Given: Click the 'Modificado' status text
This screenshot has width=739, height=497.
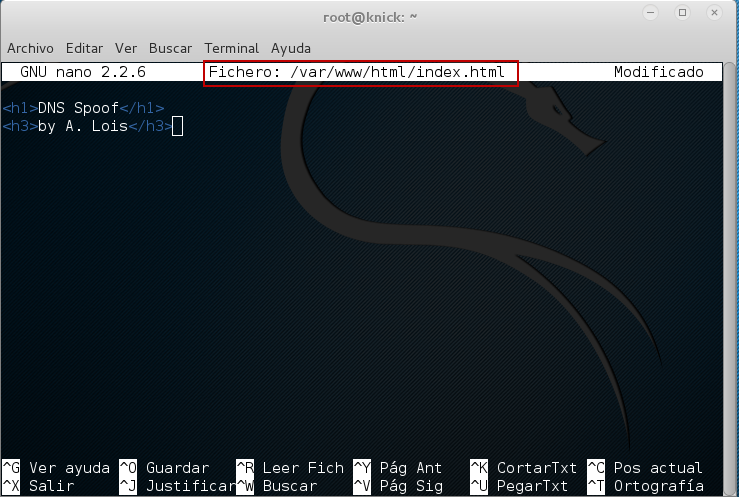Looking at the screenshot, I should [x=658, y=72].
